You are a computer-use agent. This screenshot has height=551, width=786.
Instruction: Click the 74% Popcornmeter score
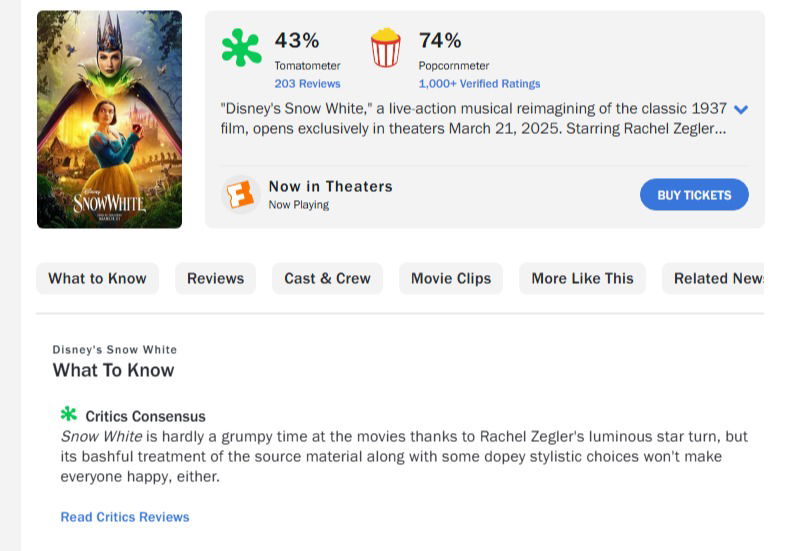[x=440, y=41]
